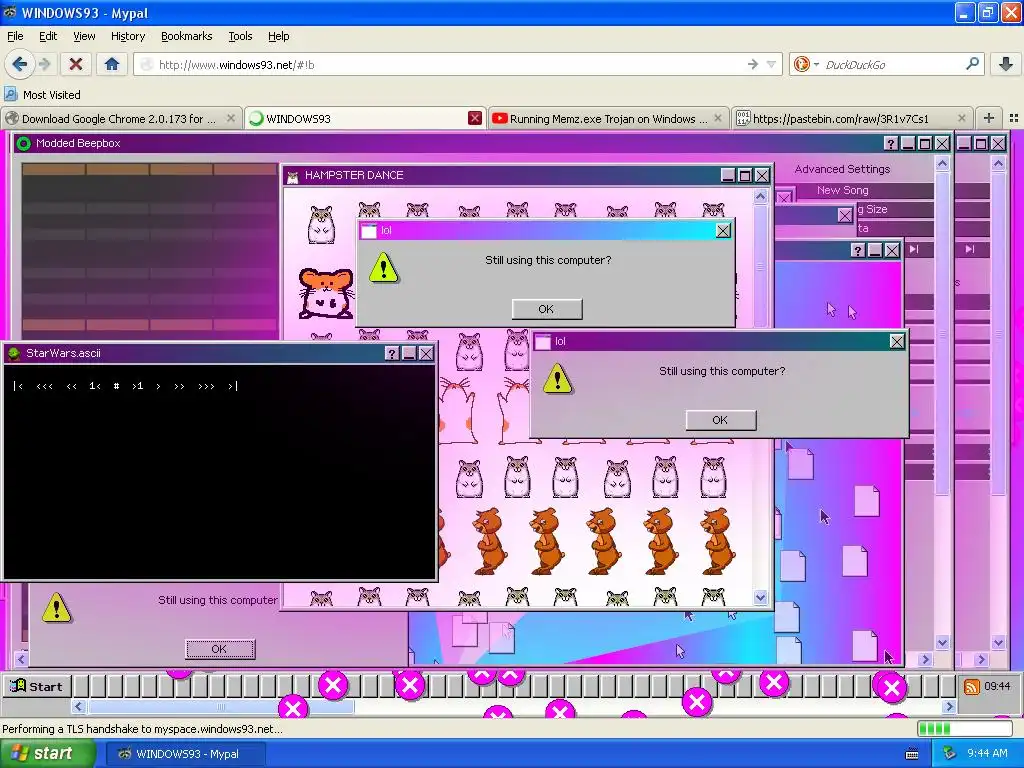Click left arrow of horizontal page scrollbar
1024x768 pixels.
pyautogui.click(x=79, y=707)
